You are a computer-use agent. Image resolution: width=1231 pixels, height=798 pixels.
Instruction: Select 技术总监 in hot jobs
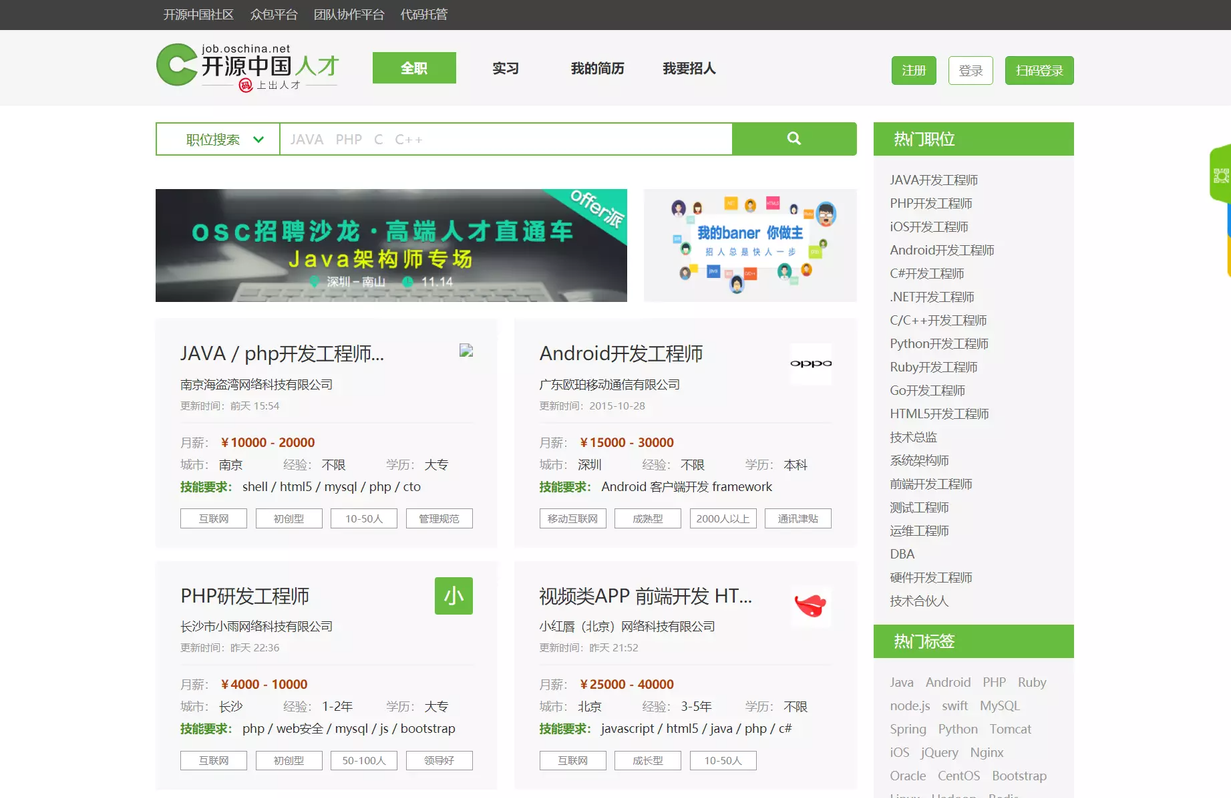click(914, 437)
